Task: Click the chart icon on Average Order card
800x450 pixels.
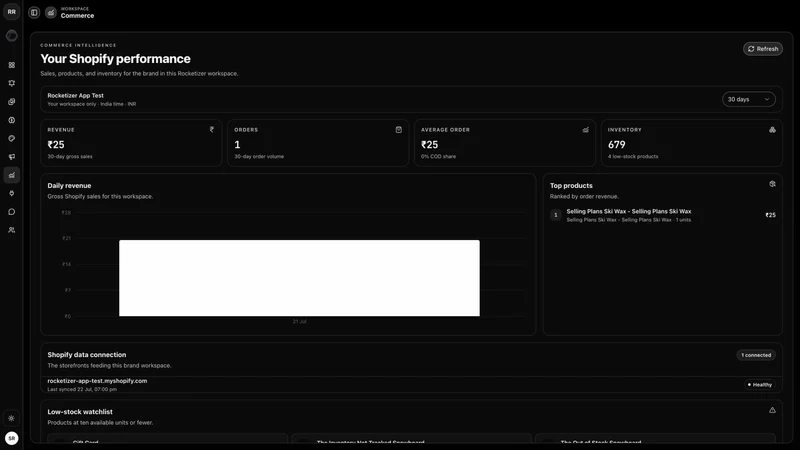Action: [x=585, y=130]
